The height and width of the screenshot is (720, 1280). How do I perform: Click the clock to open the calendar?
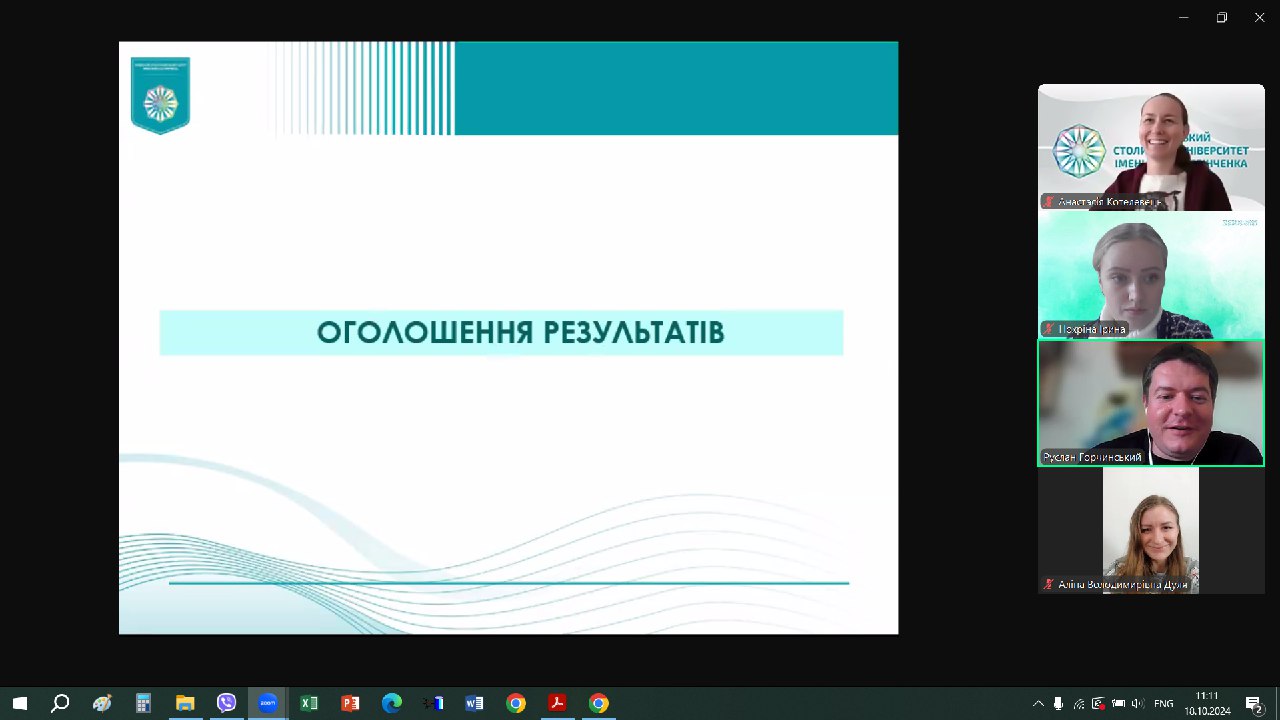(1210, 704)
